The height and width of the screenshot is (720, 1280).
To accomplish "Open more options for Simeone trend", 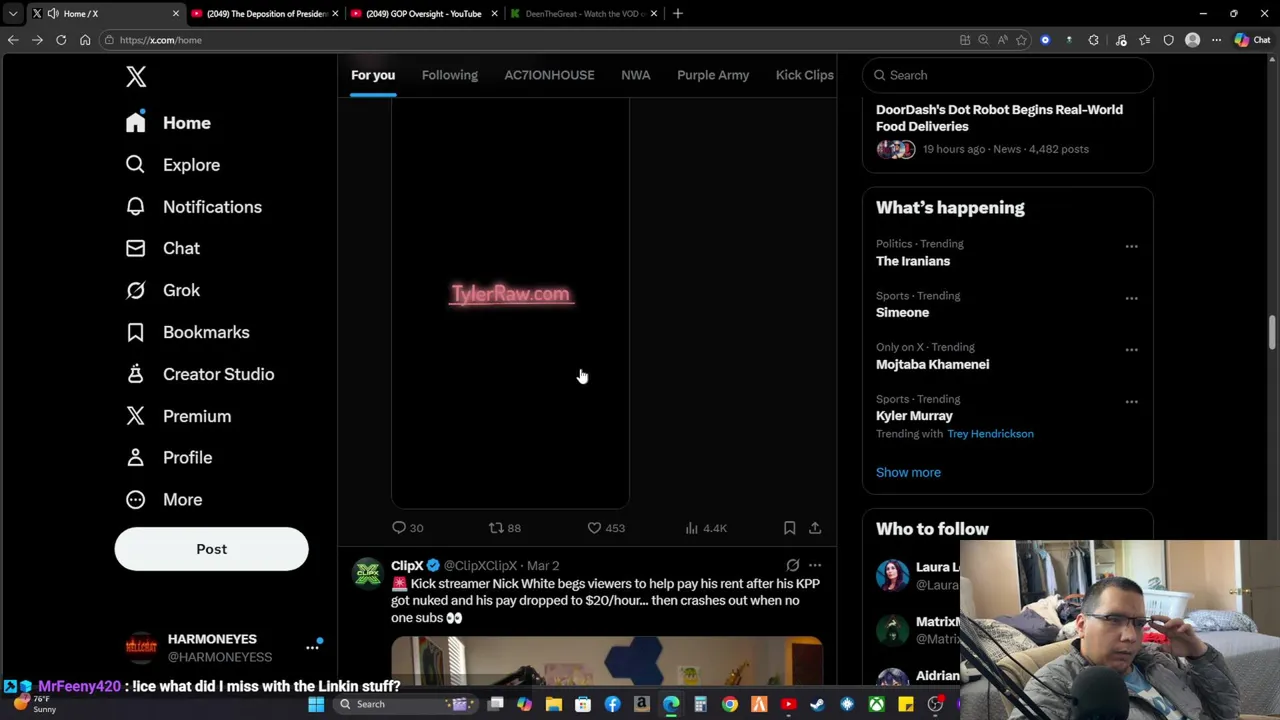I will pyautogui.click(x=1131, y=298).
